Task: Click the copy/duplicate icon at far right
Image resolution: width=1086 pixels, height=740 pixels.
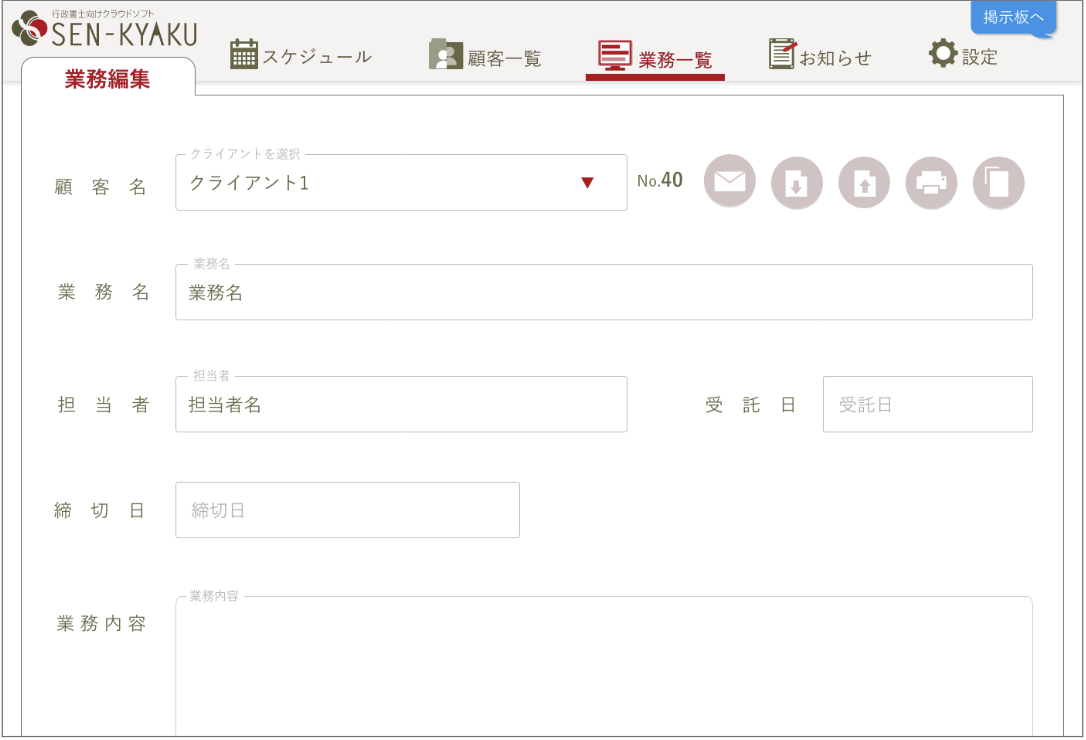Action: [998, 182]
